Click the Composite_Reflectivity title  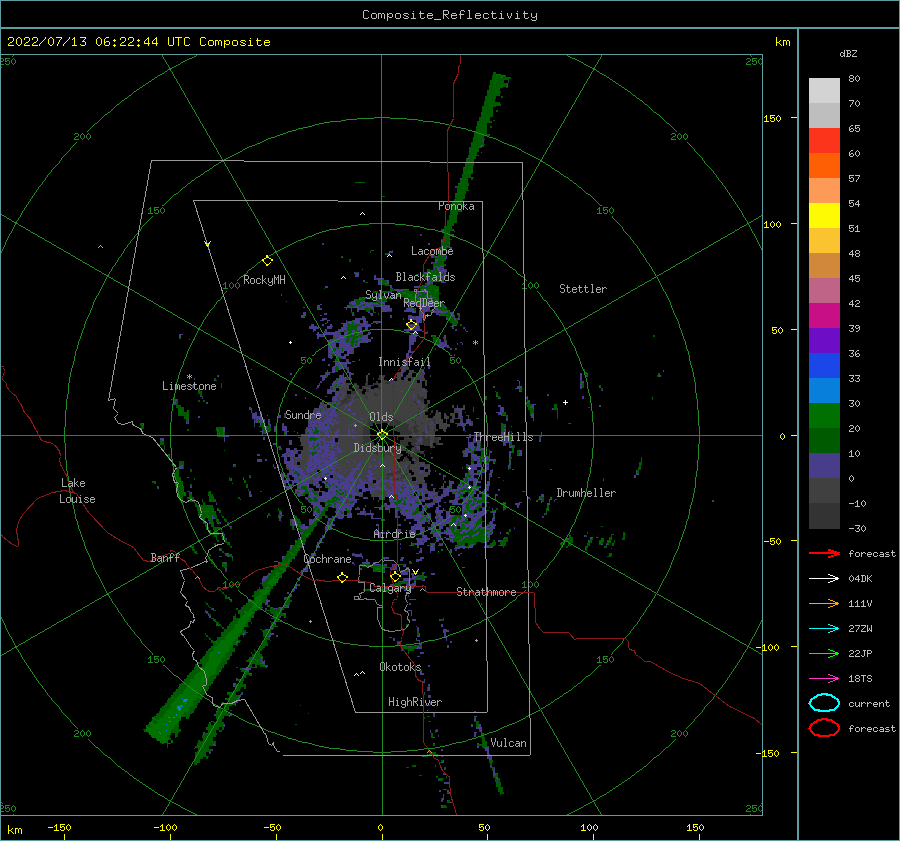pyautogui.click(x=450, y=15)
